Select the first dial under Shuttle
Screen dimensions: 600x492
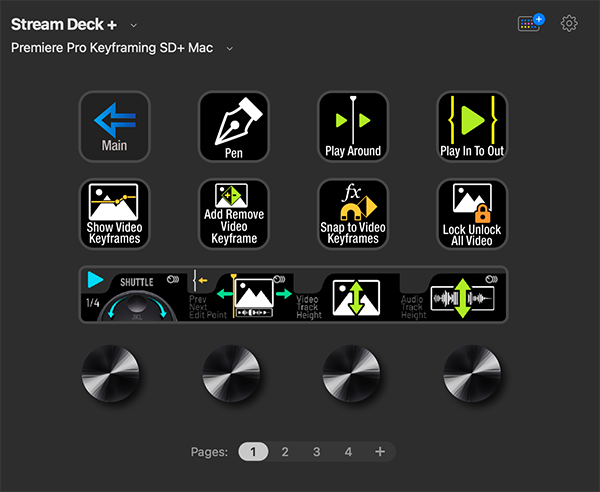111,373
